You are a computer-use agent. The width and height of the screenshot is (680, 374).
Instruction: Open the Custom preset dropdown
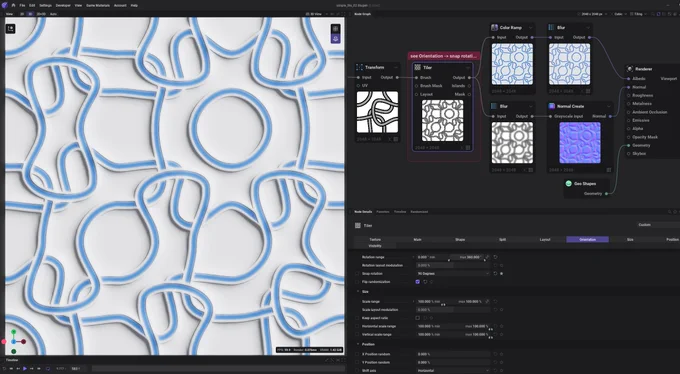coord(658,225)
